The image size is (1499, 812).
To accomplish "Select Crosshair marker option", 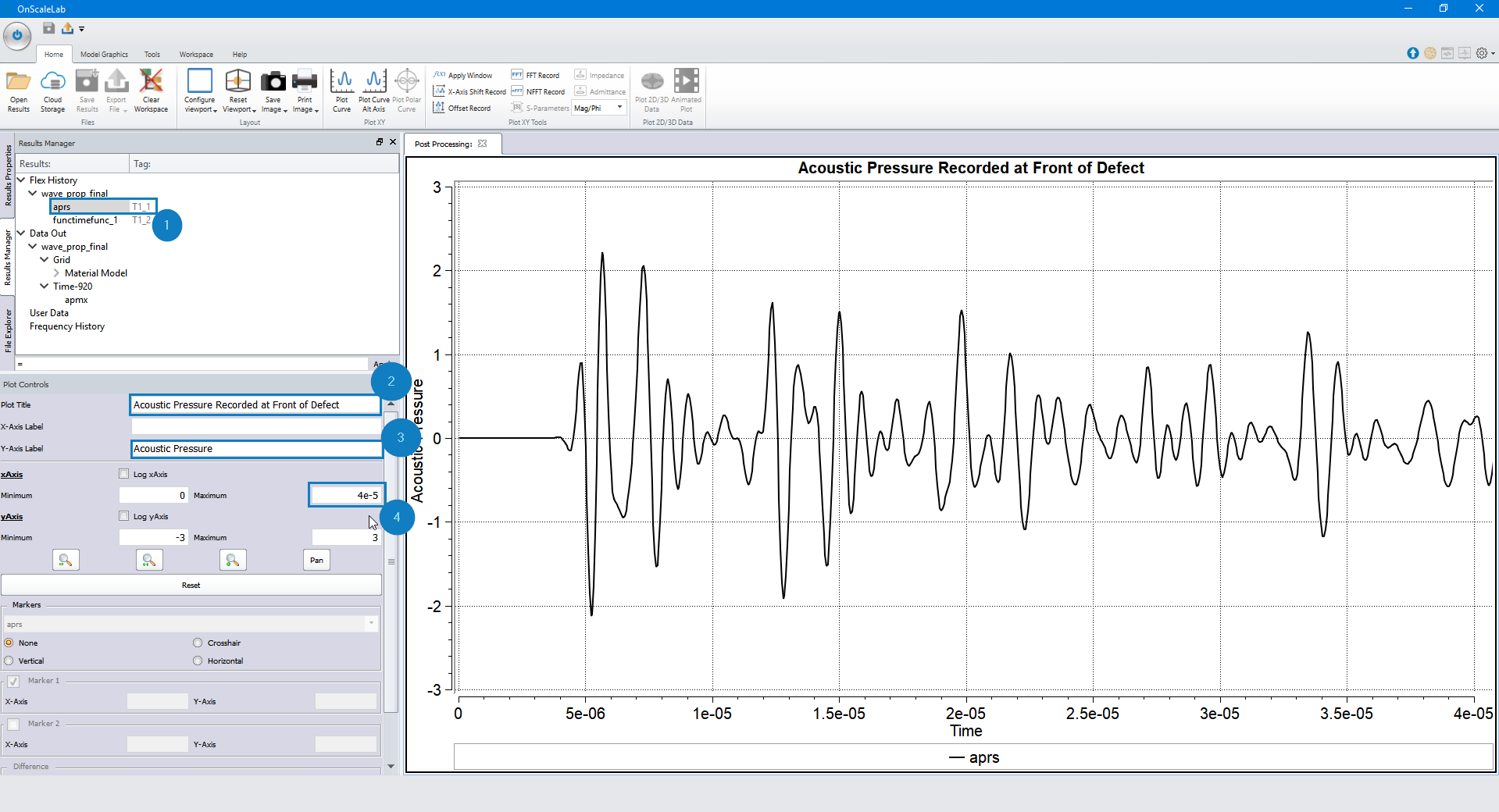I will click(198, 643).
